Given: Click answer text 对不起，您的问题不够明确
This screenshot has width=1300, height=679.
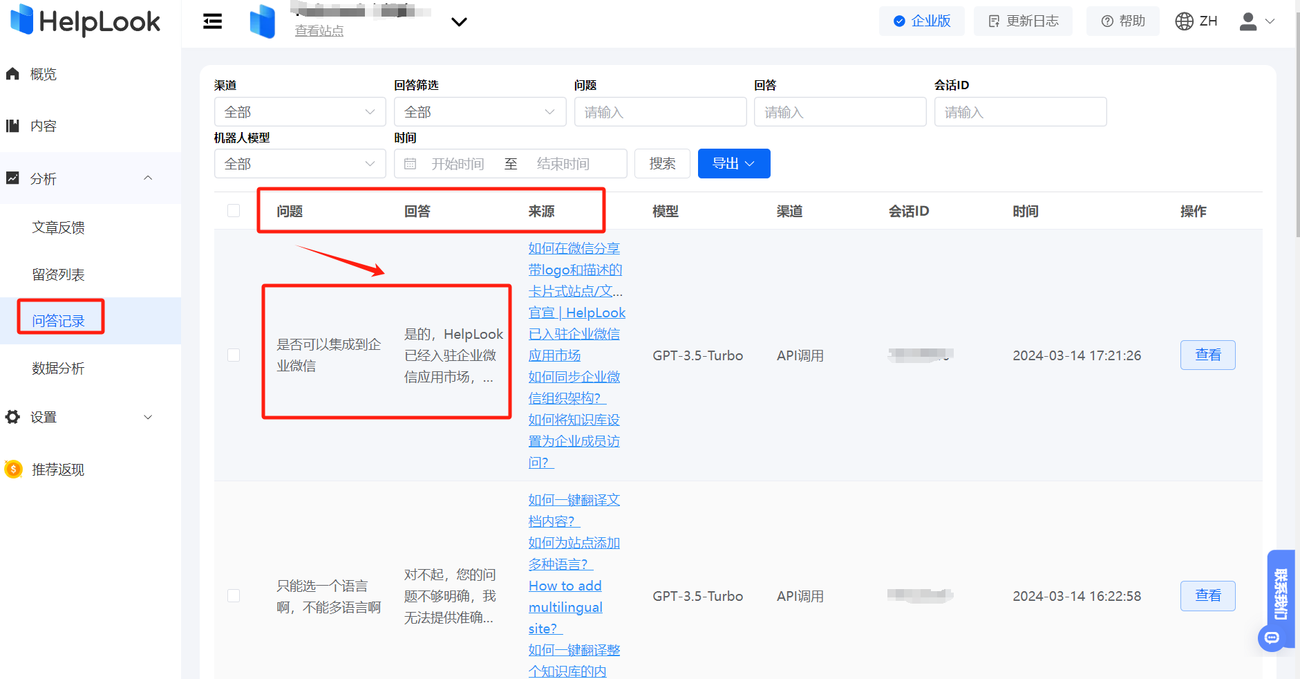Looking at the screenshot, I should click(450, 596).
